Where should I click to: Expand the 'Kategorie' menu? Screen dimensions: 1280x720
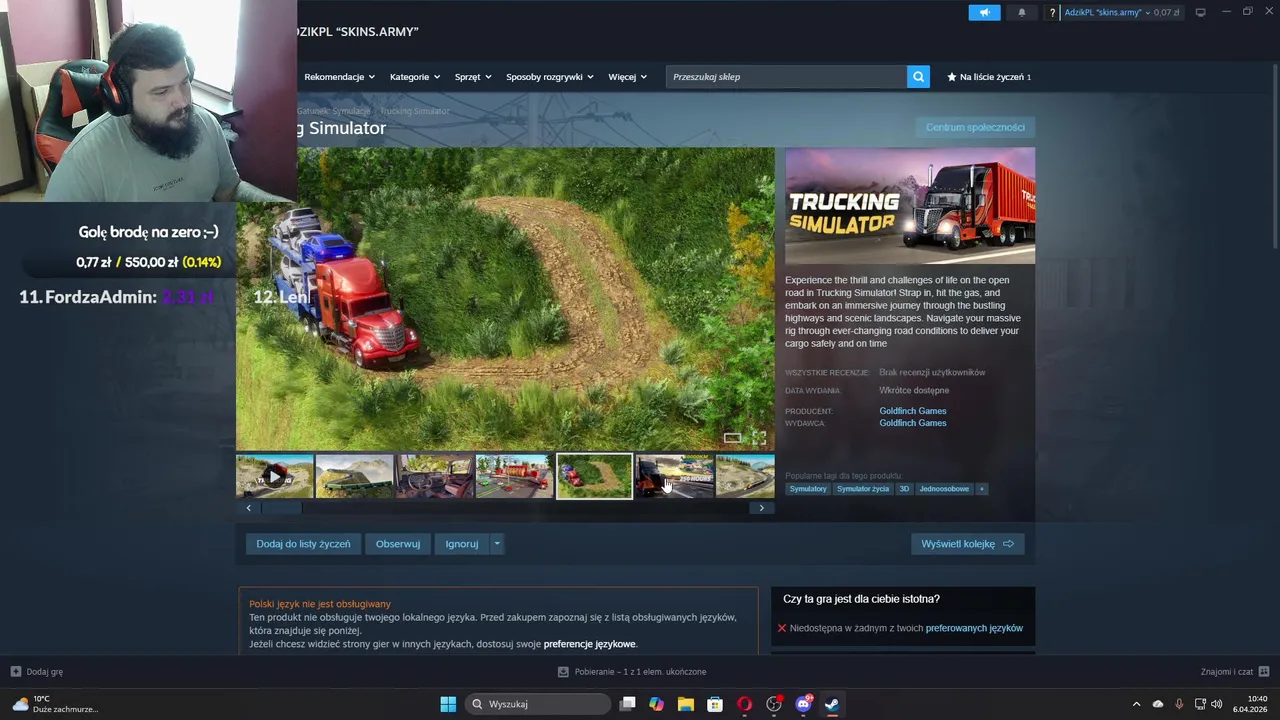point(415,77)
